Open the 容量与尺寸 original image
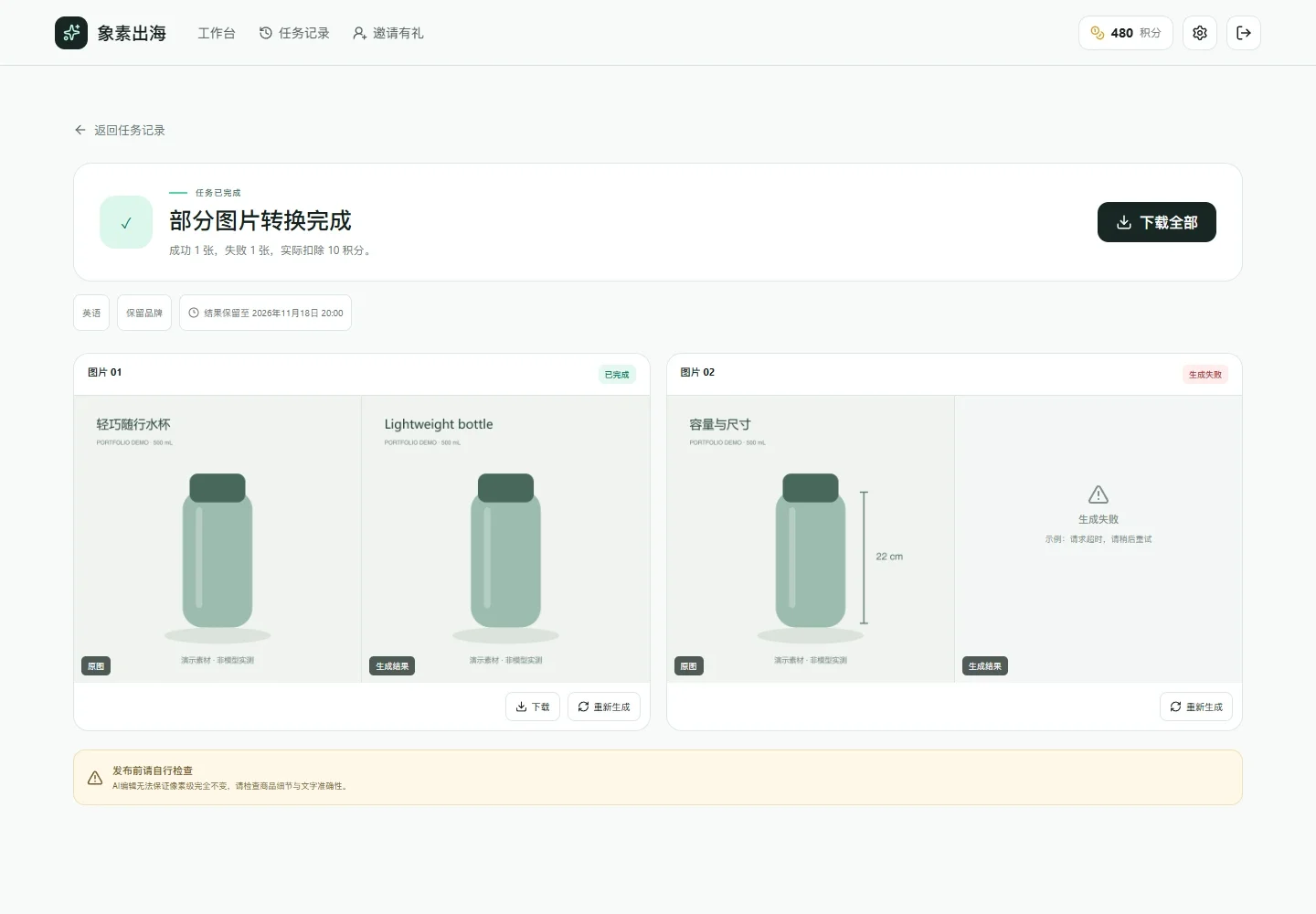This screenshot has width=1316, height=914. (811, 539)
